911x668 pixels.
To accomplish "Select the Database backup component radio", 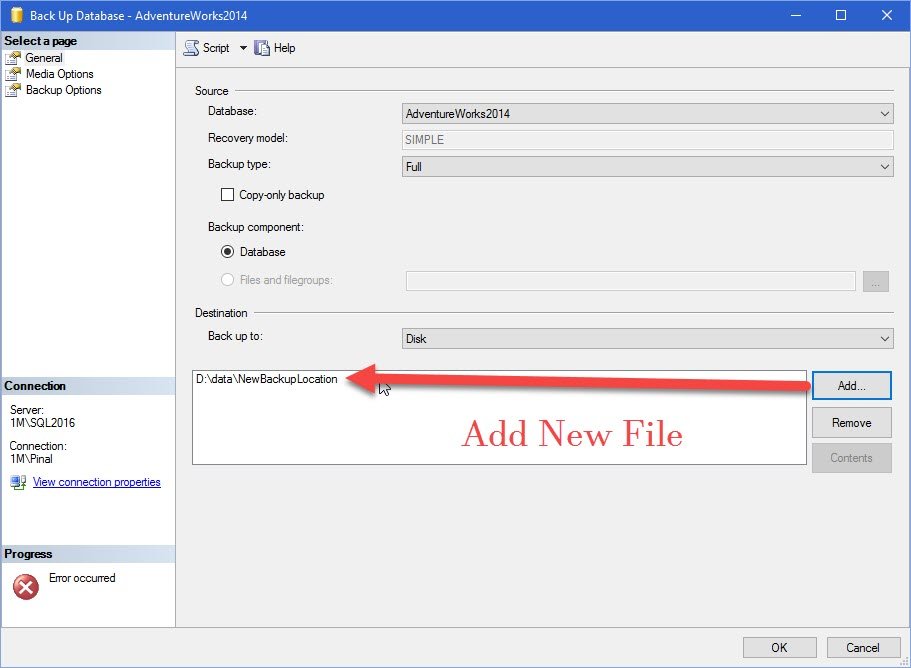I will click(x=227, y=252).
